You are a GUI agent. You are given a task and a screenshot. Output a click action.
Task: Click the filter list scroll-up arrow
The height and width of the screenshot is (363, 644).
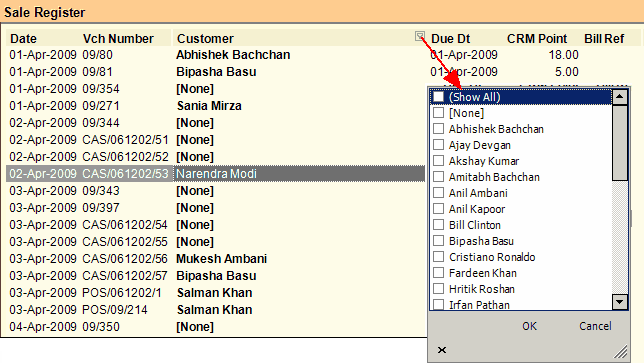tap(619, 97)
